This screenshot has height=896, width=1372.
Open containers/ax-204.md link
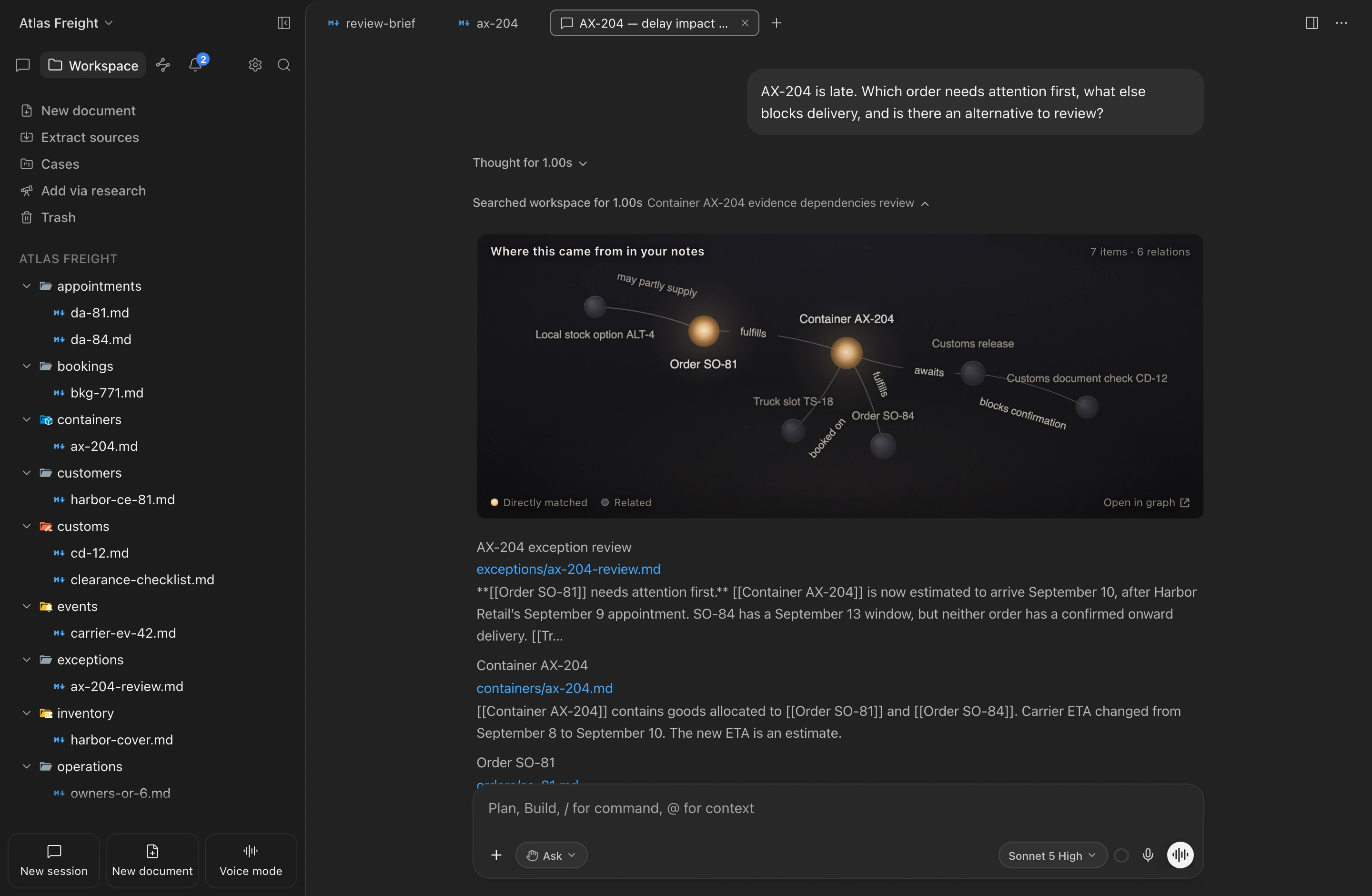pos(544,688)
